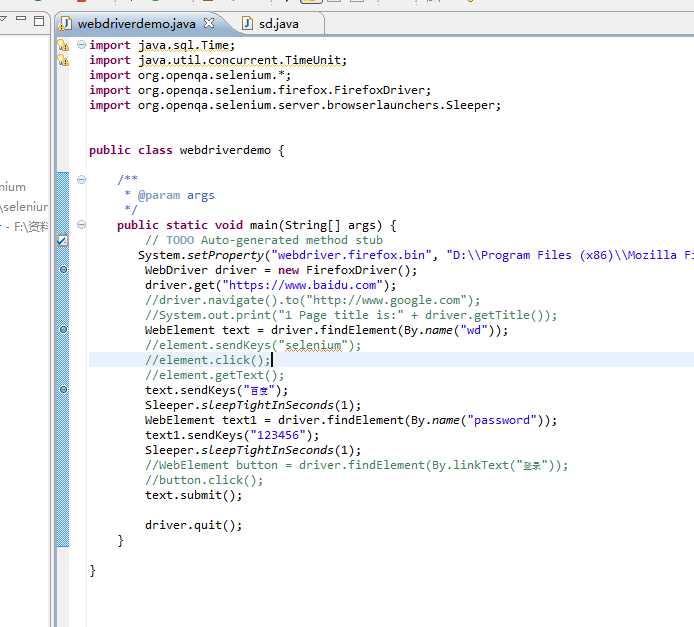
Task: Click the warning marker beside import java.util.concurrent.TimeUnit
Action: pyautogui.click(x=63, y=60)
